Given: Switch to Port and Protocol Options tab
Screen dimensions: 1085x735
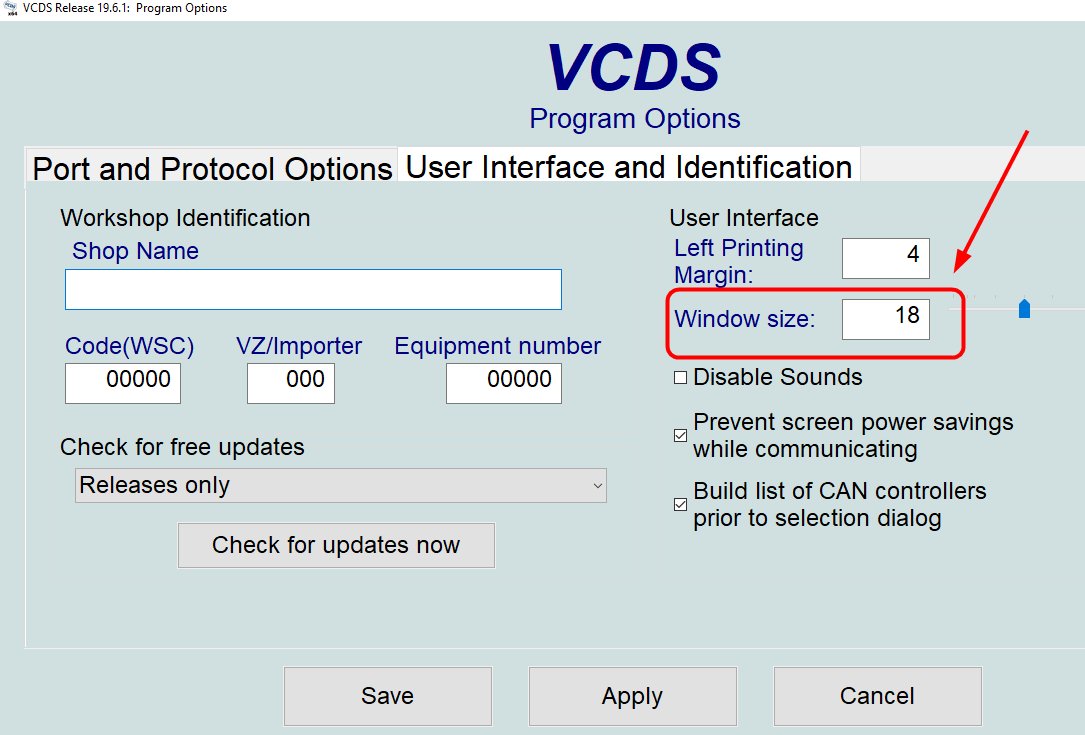Looking at the screenshot, I should coord(212,168).
